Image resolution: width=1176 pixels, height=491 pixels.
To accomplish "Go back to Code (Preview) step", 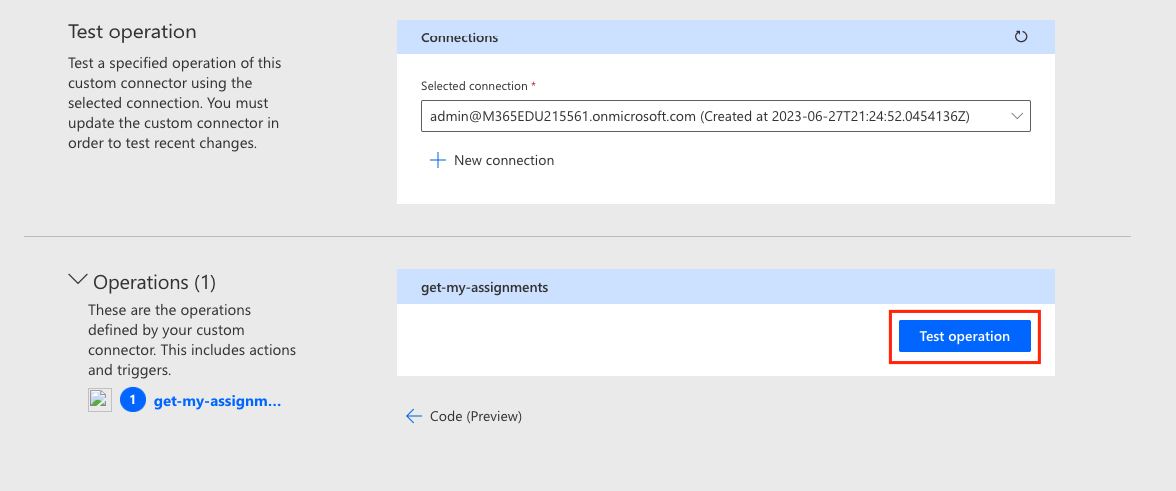I will pyautogui.click(x=476, y=416).
